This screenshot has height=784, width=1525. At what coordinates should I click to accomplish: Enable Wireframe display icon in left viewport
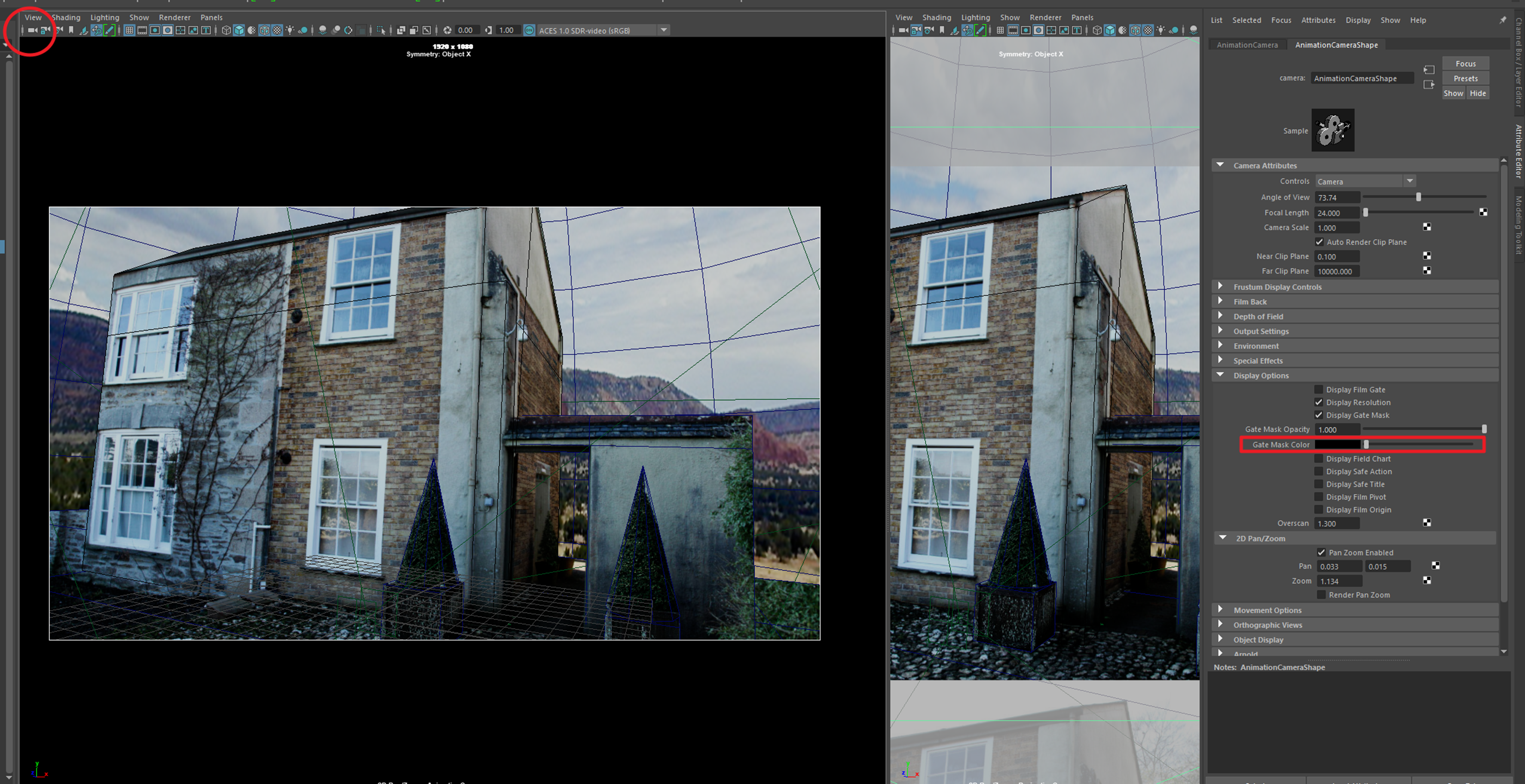pos(226,30)
